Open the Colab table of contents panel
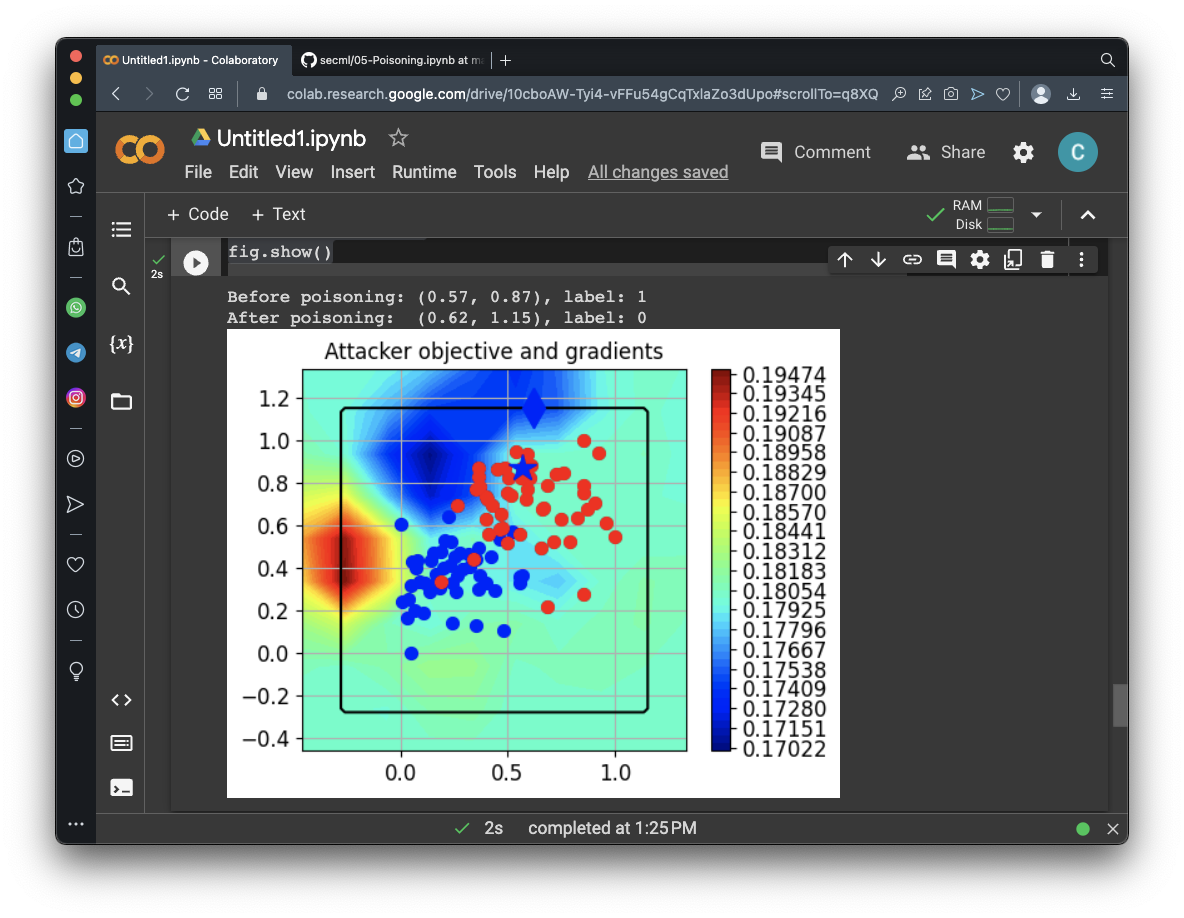The height and width of the screenshot is (918, 1184). coord(121,230)
